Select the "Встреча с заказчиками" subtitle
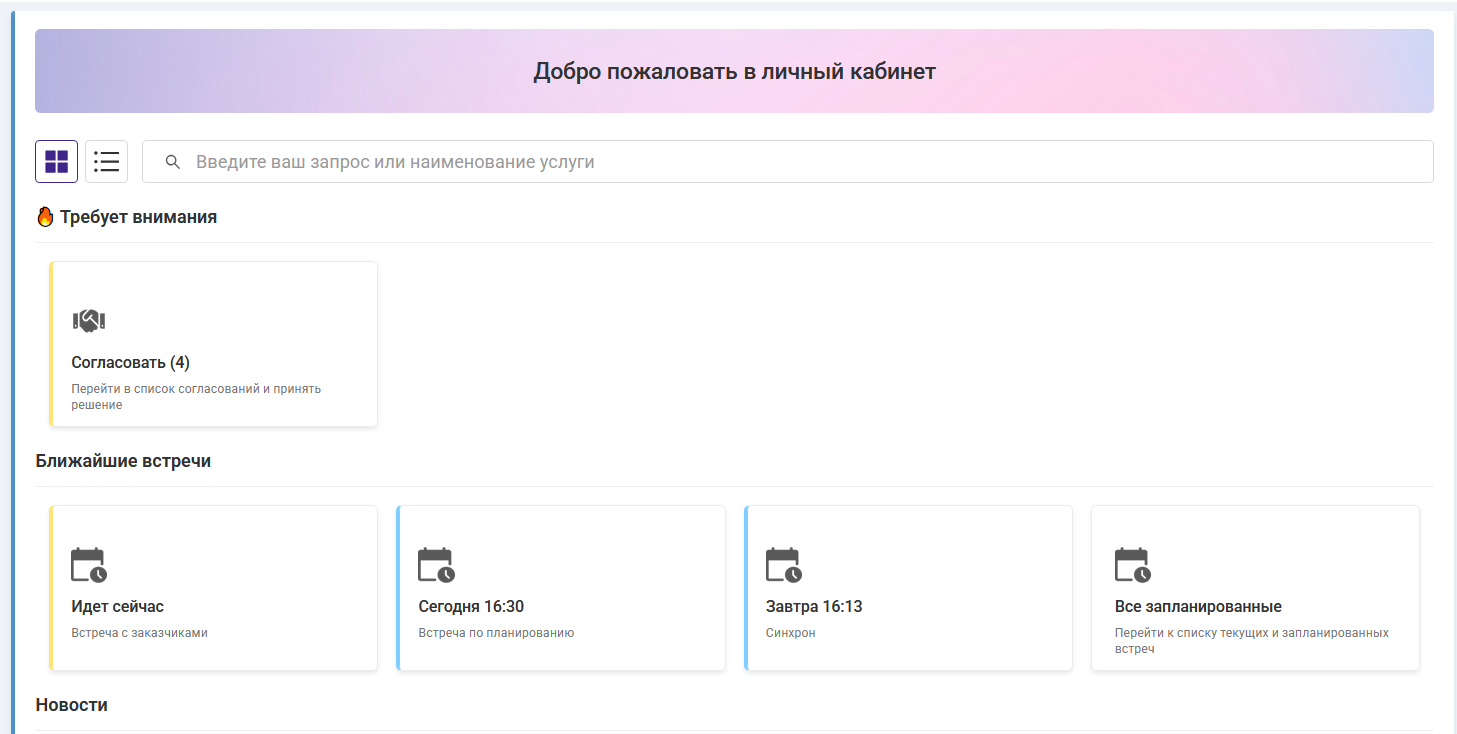The image size is (1457, 734). [x=139, y=633]
